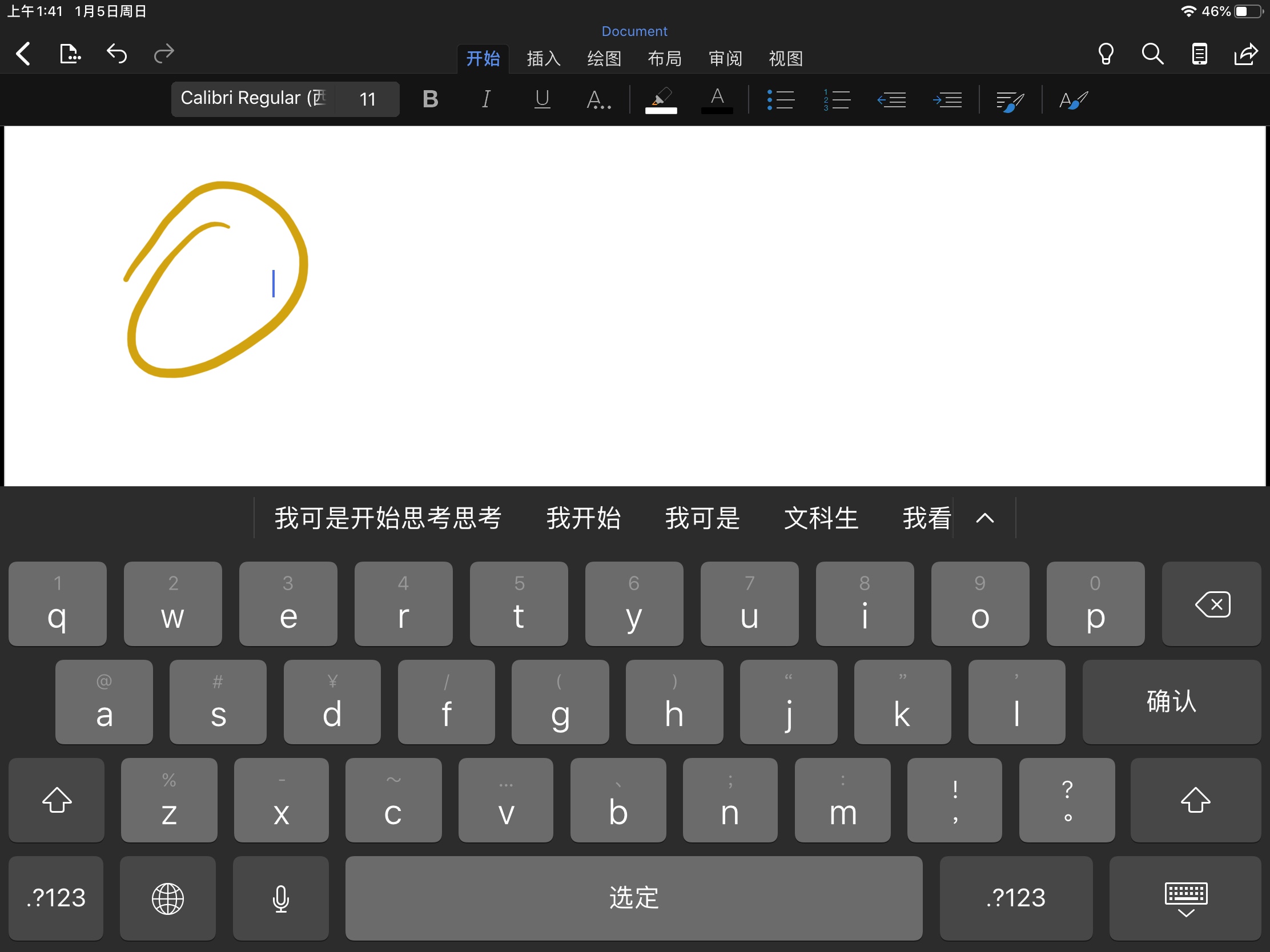Toggle the numbered list
1270x952 pixels.
tap(837, 99)
